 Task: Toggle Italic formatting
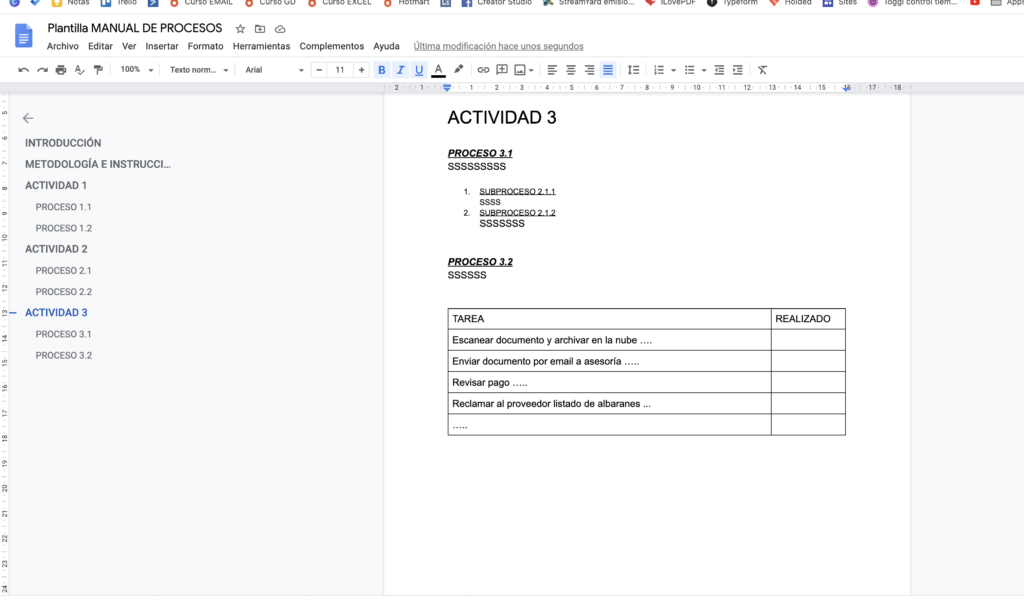coord(400,70)
